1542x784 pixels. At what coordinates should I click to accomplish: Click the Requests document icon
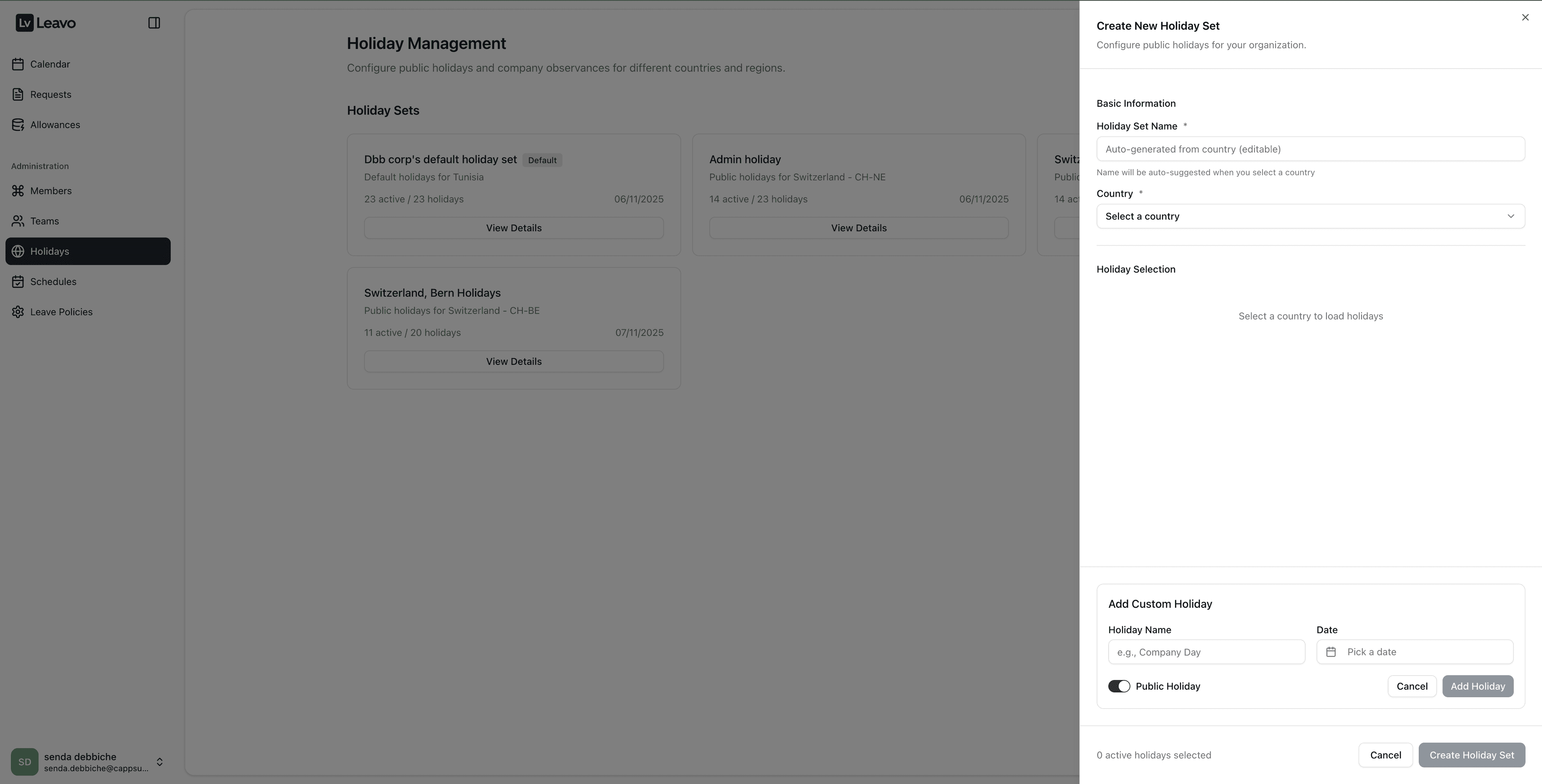coord(18,95)
